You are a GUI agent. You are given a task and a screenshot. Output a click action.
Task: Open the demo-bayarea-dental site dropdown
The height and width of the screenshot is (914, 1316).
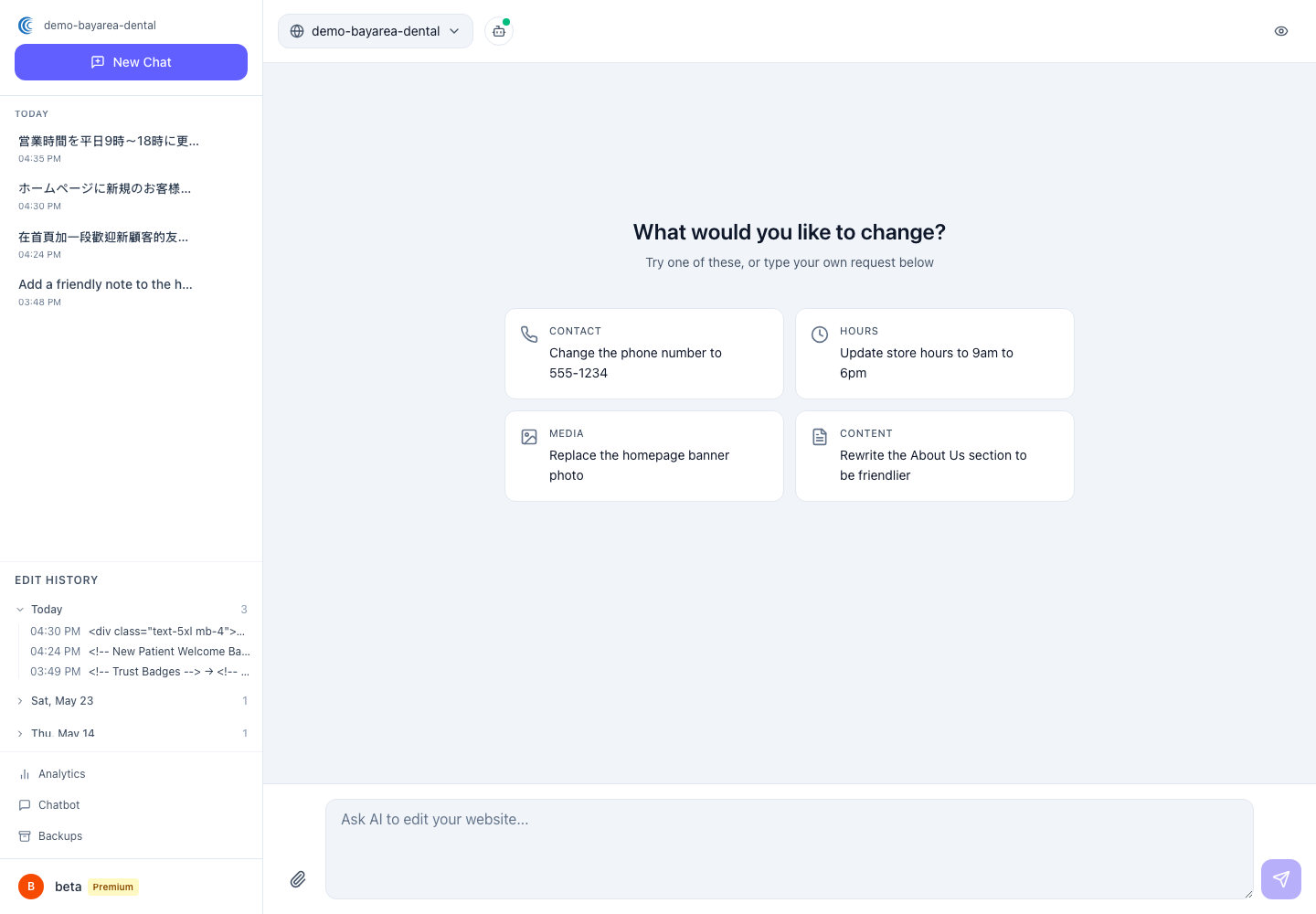[376, 31]
